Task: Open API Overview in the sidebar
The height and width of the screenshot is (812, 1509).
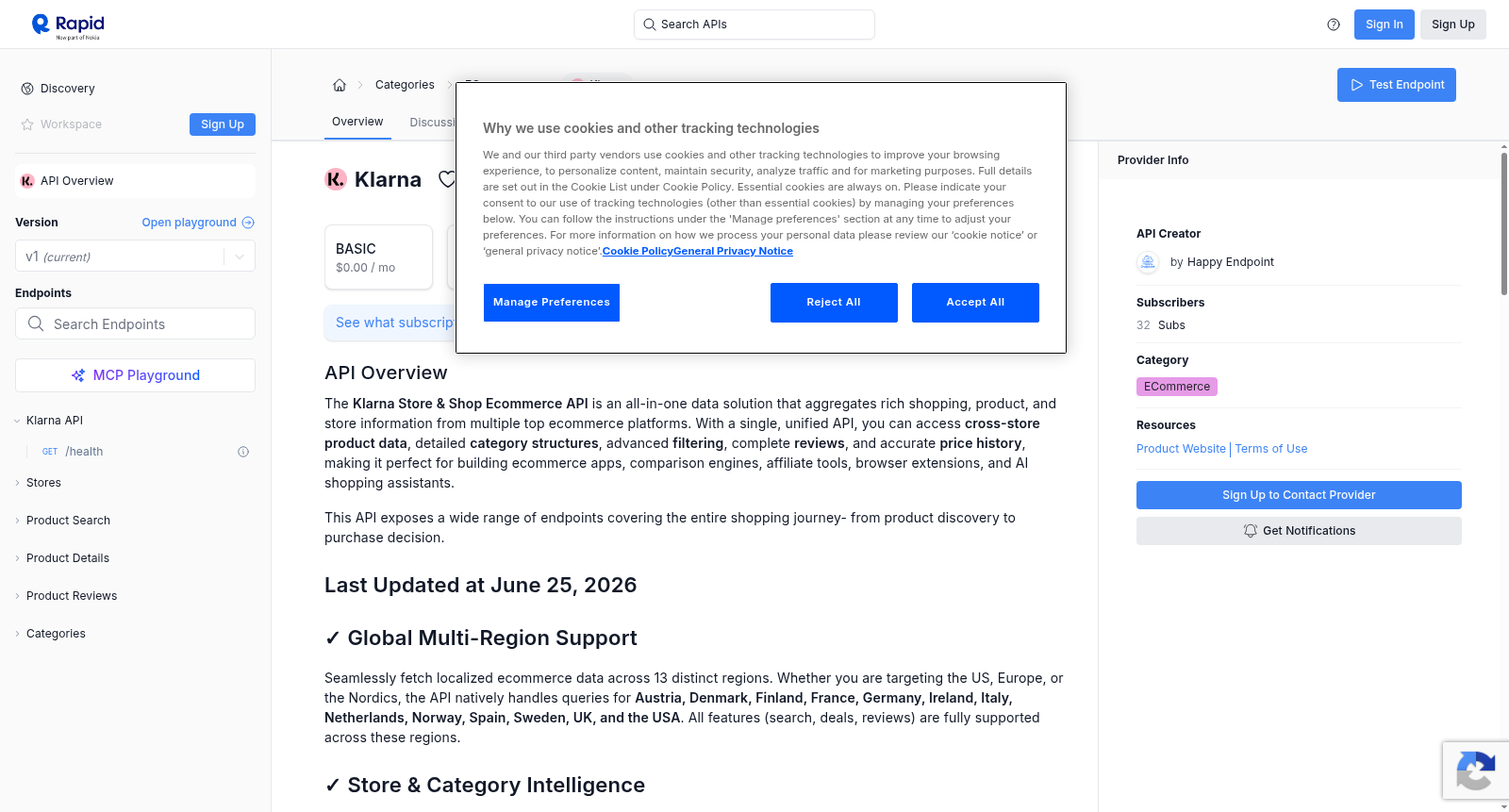Action: 135,181
